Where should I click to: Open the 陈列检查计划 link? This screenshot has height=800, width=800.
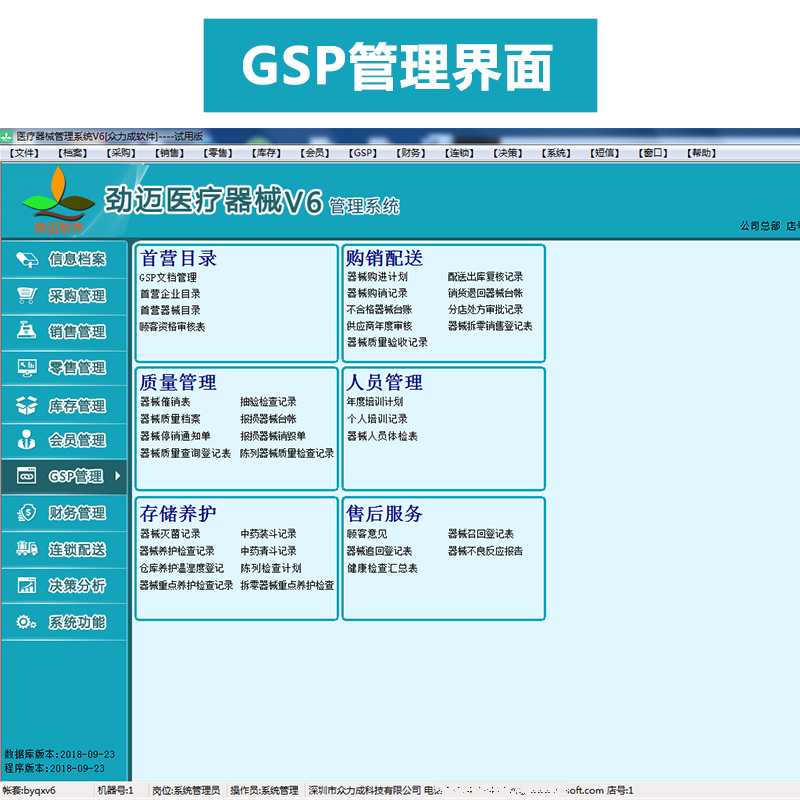(270, 568)
